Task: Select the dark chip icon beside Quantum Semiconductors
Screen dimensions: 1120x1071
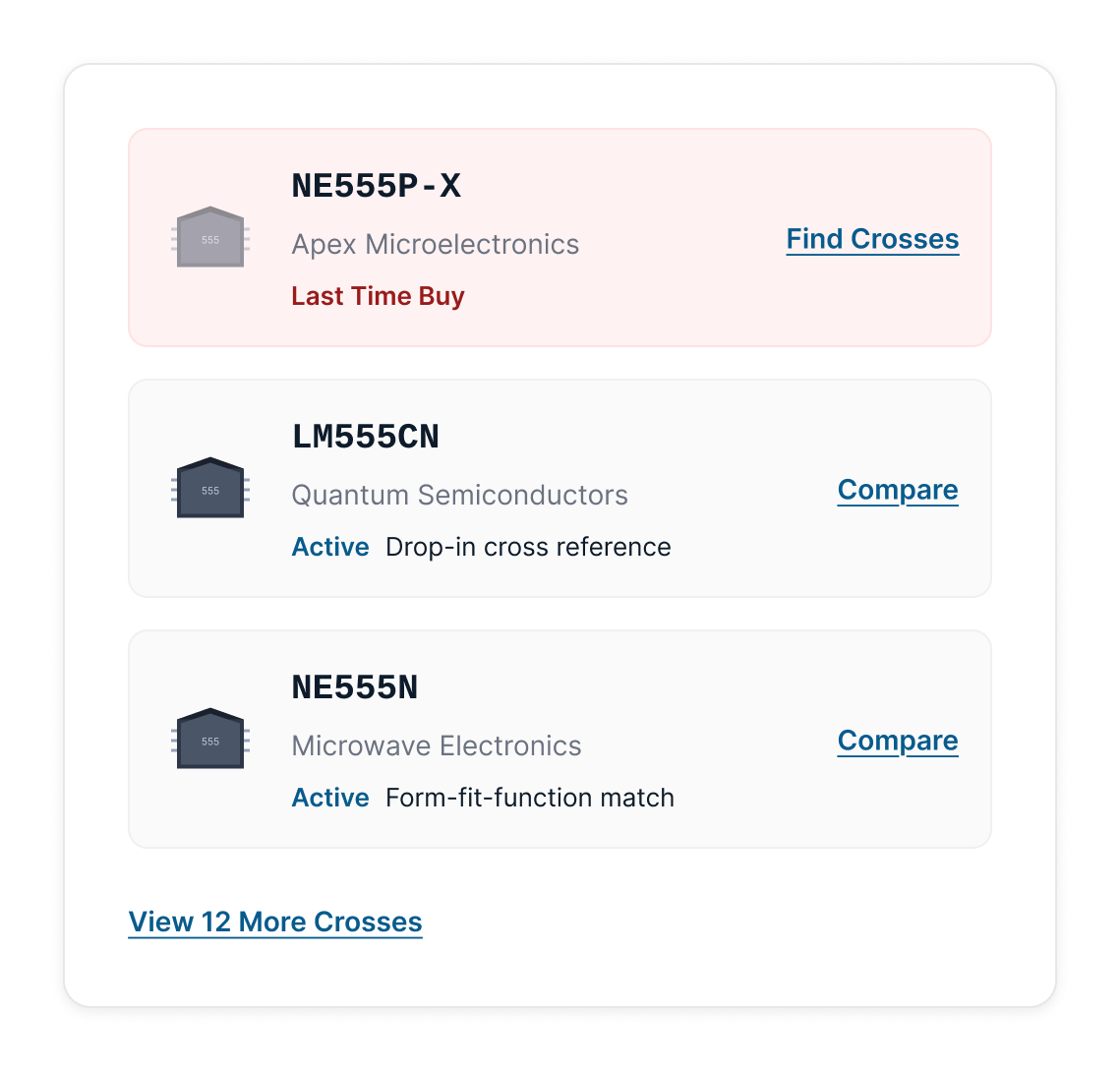Action: [208, 488]
